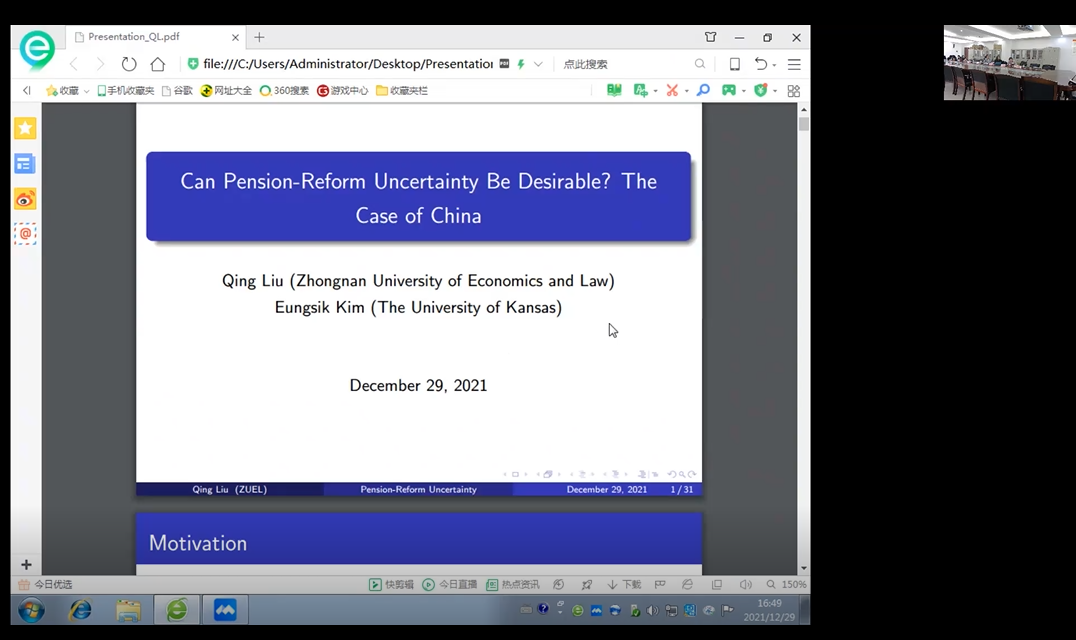Open the sidebar news feed icon
Image resolution: width=1076 pixels, height=640 pixels.
click(25, 164)
